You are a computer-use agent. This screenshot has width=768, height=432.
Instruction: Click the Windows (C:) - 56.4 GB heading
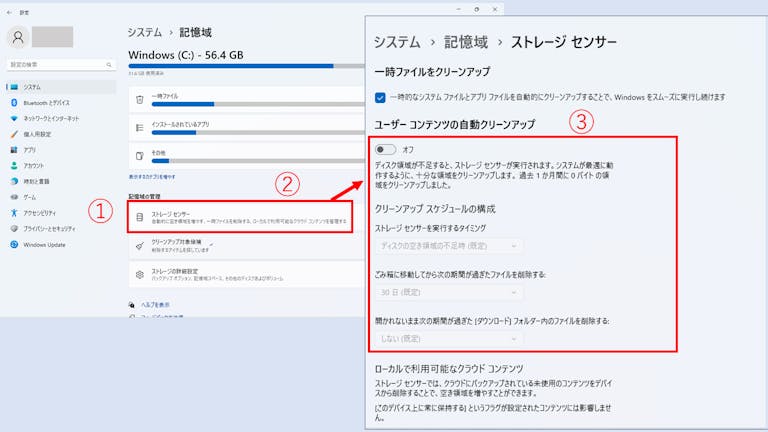186,55
